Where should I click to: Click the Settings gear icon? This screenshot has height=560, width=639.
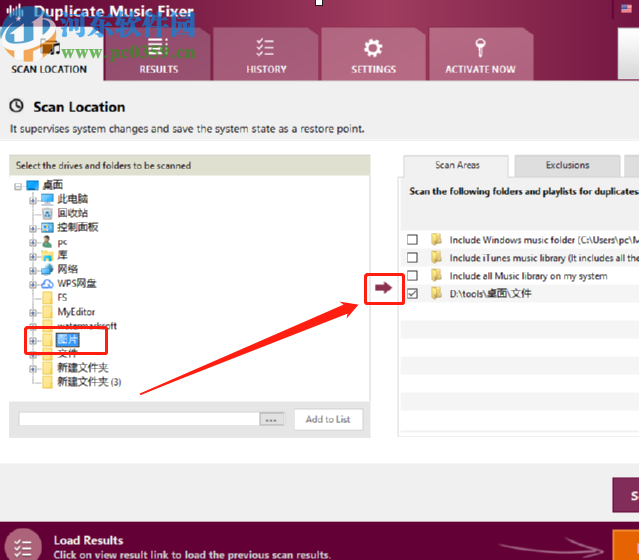tap(373, 48)
